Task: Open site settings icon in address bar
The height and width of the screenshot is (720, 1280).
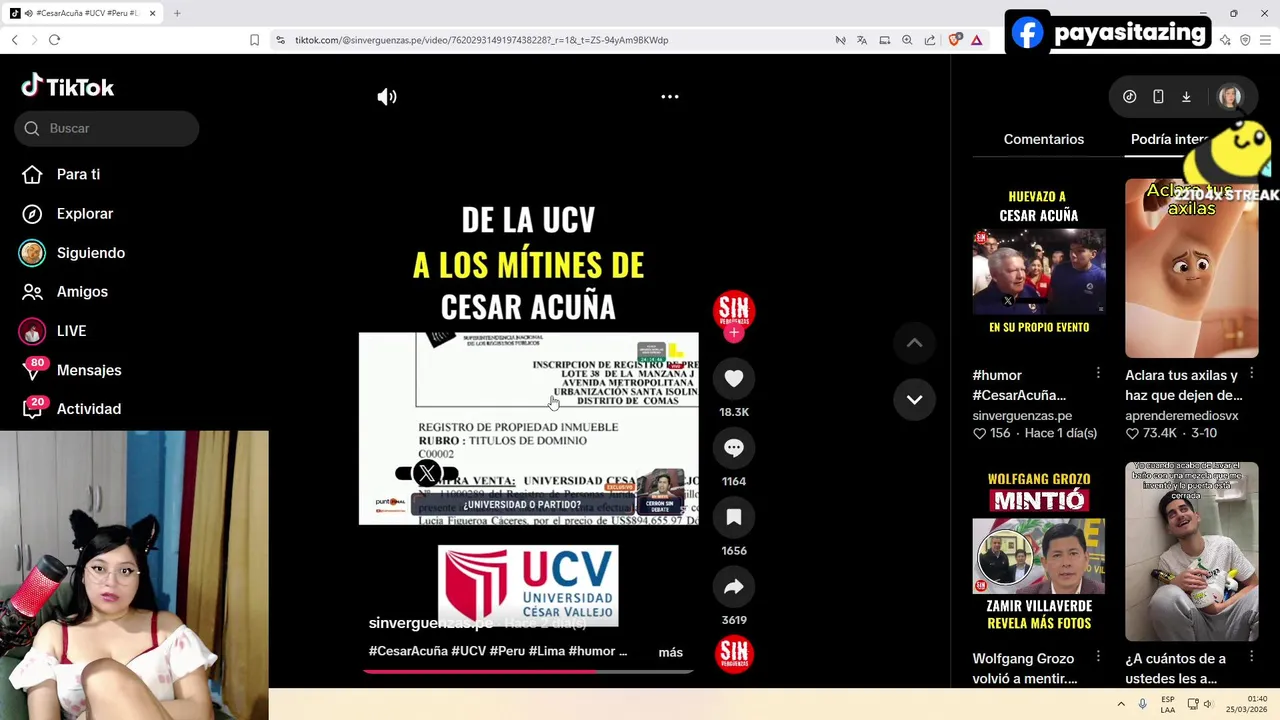Action: click(x=280, y=40)
